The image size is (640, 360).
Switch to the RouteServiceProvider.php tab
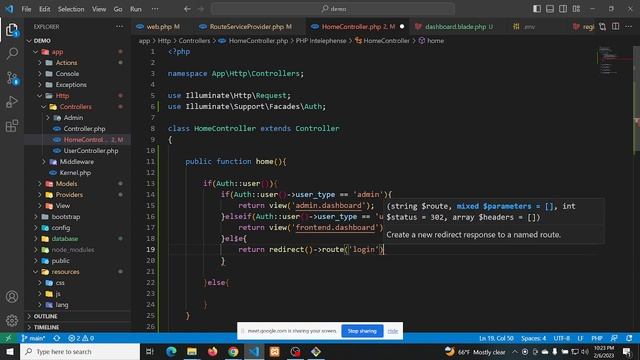point(246,27)
